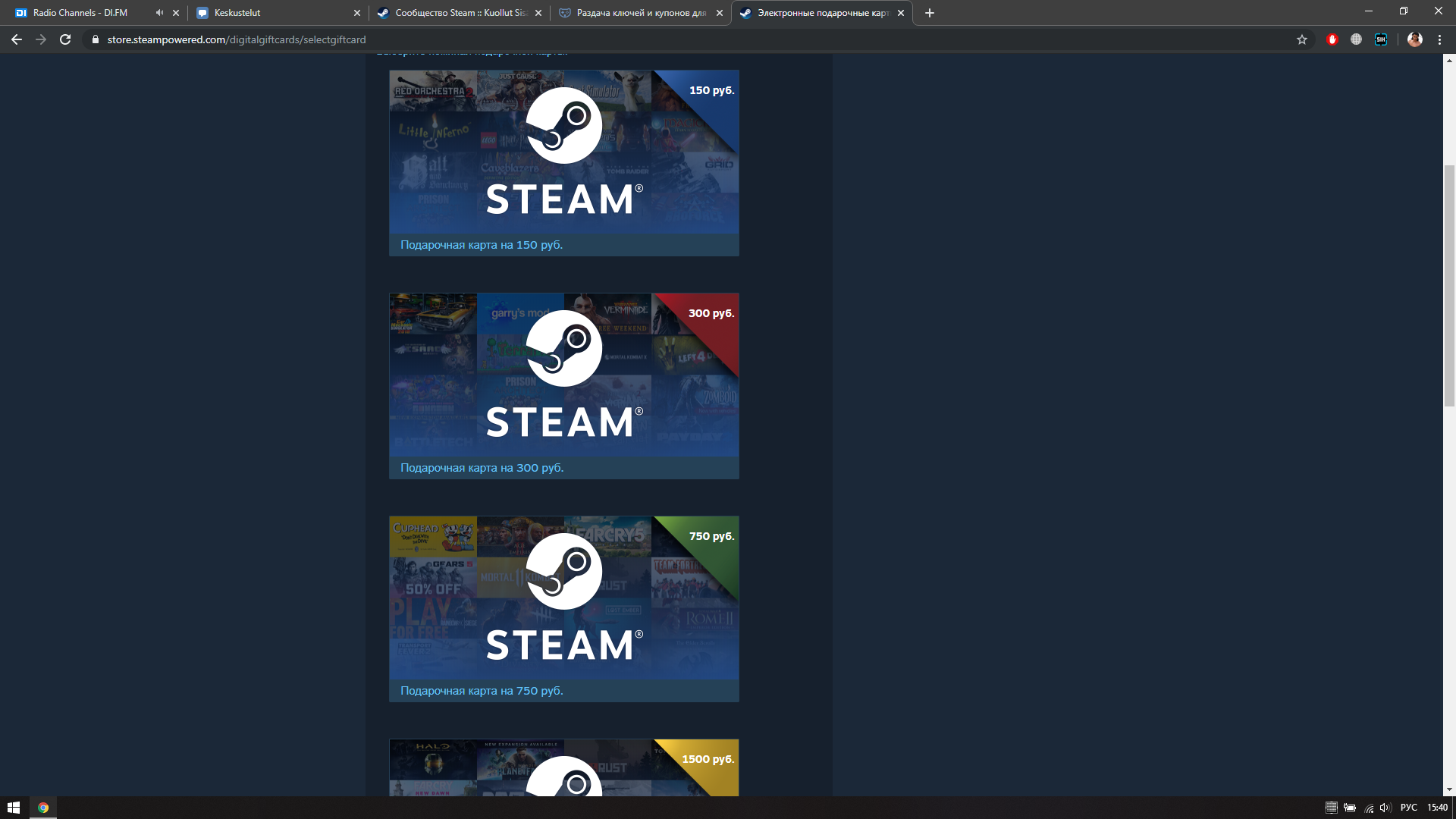This screenshot has width=1456, height=819.
Task: Open the red ad-blocker extension icon
Action: (1332, 39)
